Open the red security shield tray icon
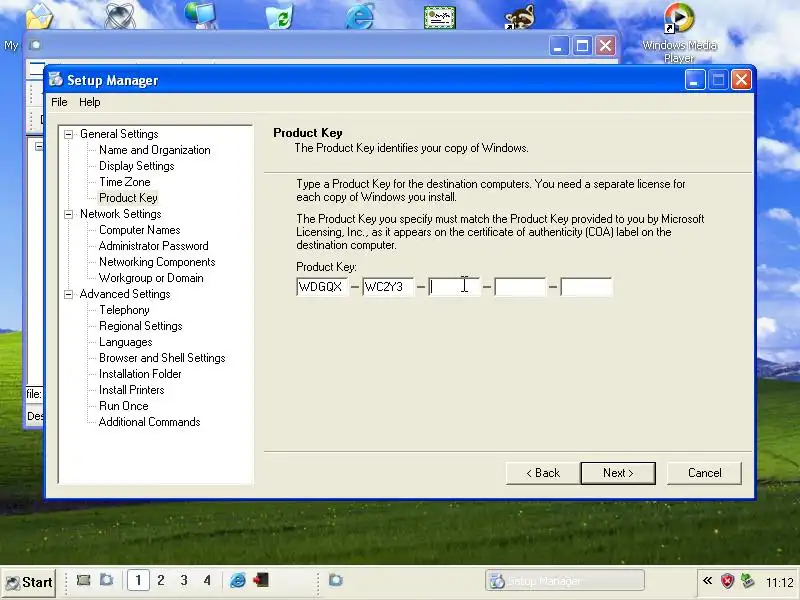This screenshot has height=600, width=800. click(x=728, y=581)
